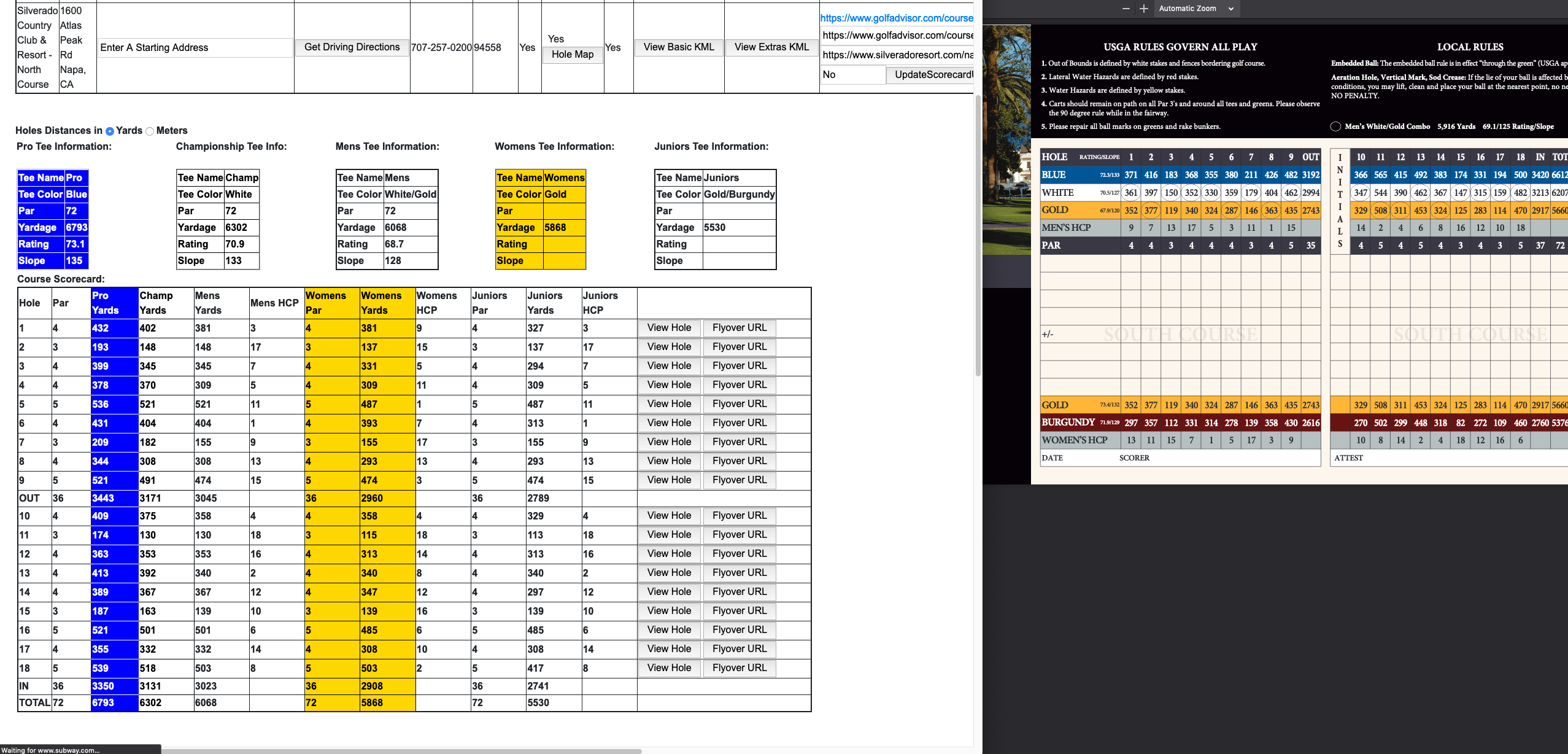Click View Extras KML button
This screenshot has height=754, width=1568.
click(771, 47)
